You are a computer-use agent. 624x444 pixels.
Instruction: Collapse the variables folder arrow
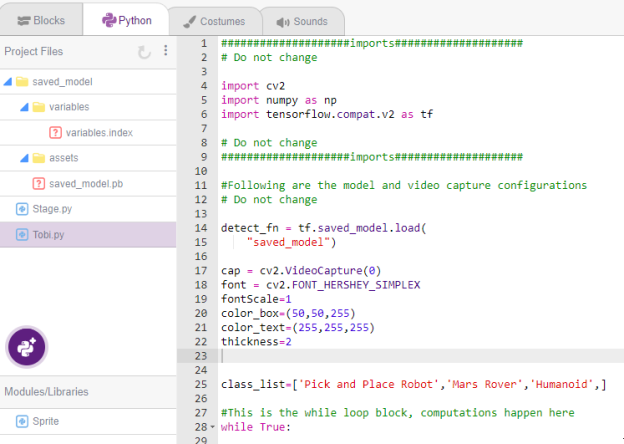(x=24, y=107)
